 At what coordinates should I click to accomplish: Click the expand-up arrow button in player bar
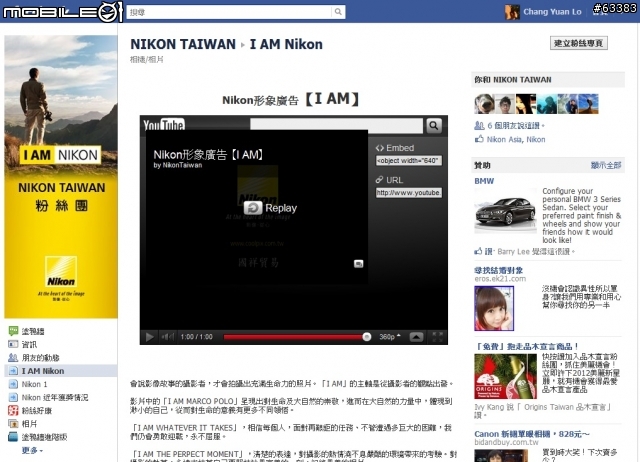(416, 337)
